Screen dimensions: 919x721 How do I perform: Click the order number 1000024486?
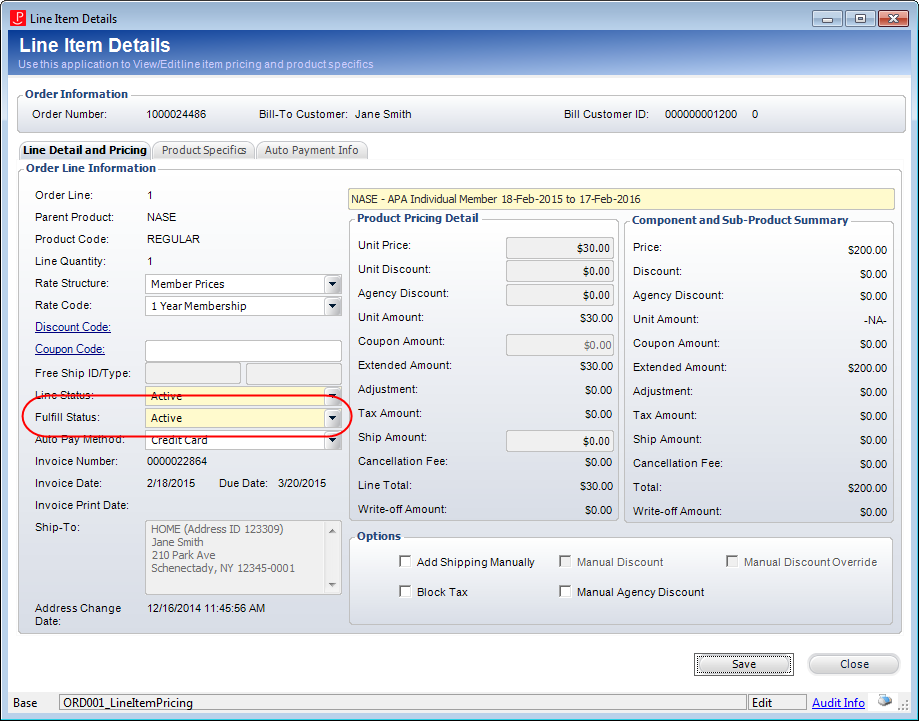(x=176, y=114)
